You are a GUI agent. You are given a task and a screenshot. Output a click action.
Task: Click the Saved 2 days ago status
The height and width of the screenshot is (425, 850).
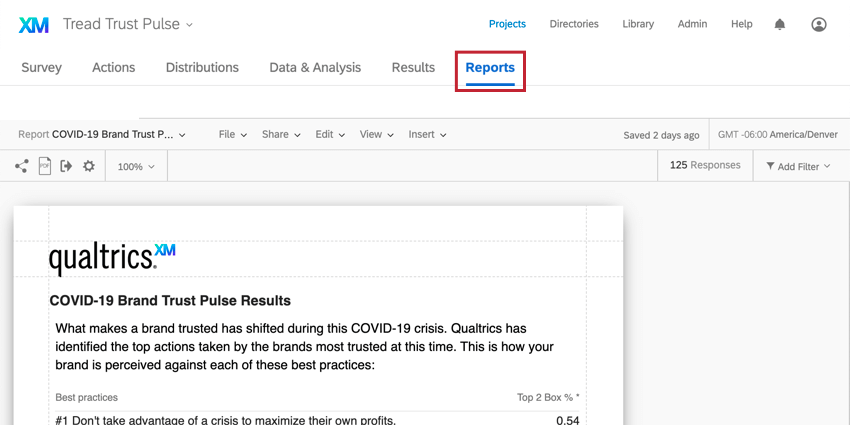coord(661,136)
